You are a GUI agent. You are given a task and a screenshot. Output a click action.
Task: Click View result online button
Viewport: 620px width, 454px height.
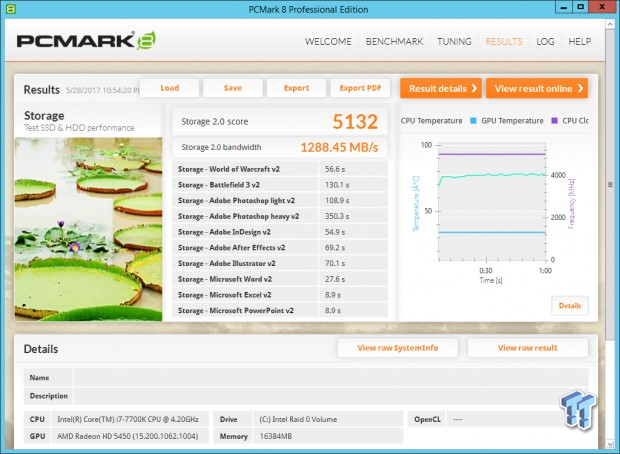pyautogui.click(x=537, y=88)
